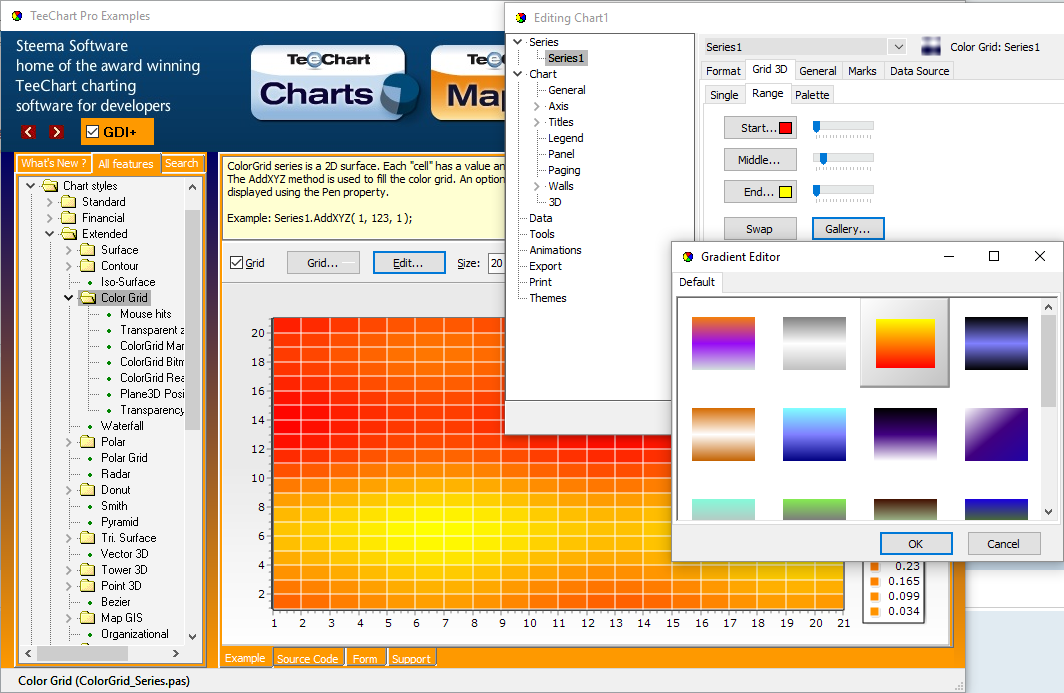The width and height of the screenshot is (1064, 693).
Task: Click the Standard folder icon
Action: point(69,202)
